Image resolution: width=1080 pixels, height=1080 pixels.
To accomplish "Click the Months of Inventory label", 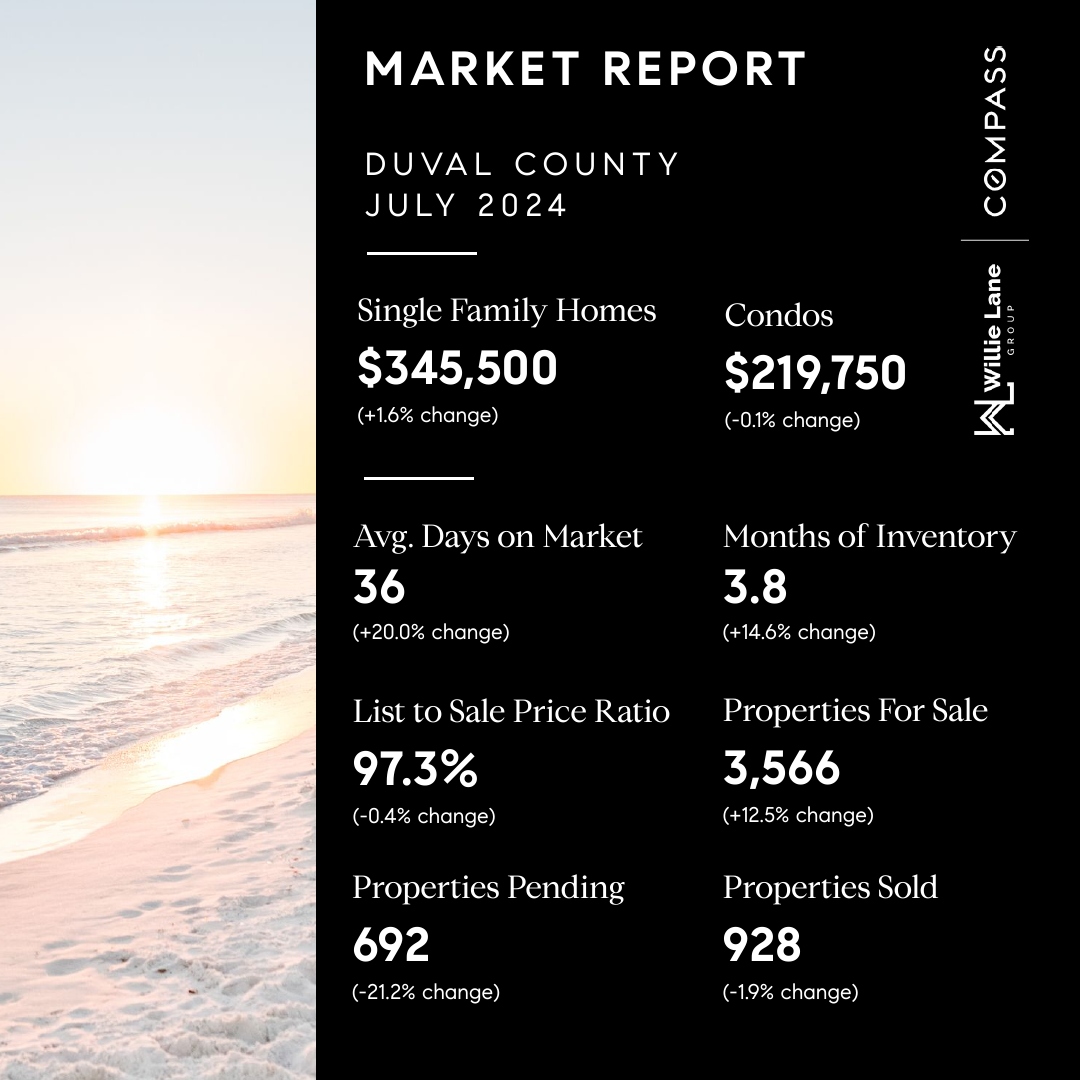I will coord(869,537).
